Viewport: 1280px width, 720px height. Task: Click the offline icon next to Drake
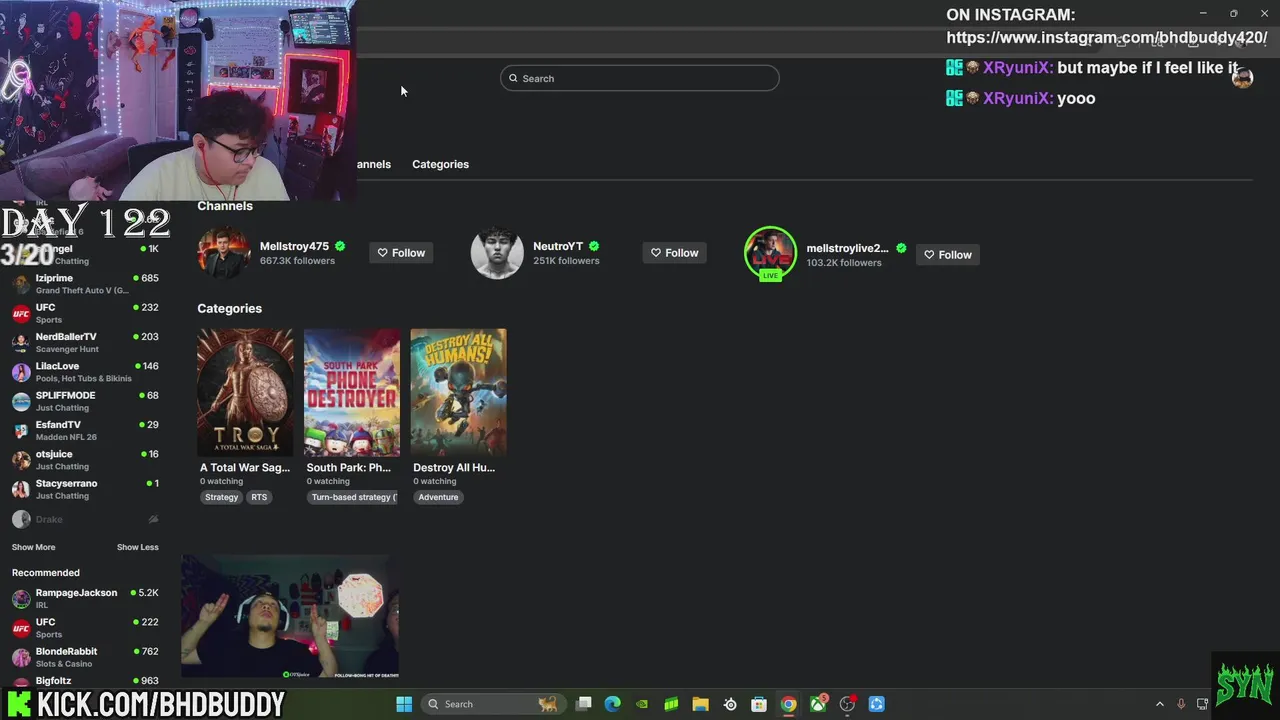[153, 519]
